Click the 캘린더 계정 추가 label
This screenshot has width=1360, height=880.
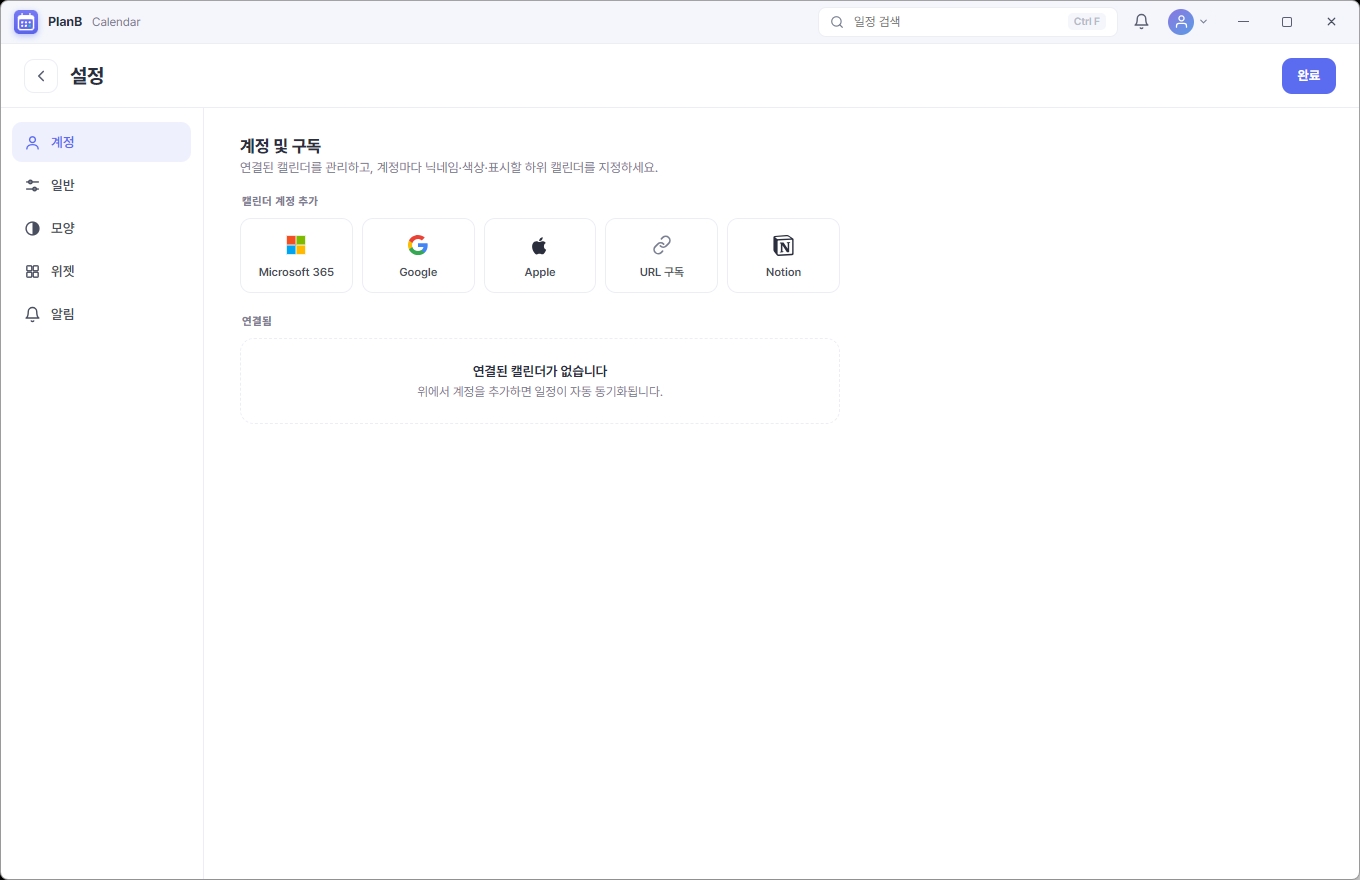(x=279, y=201)
